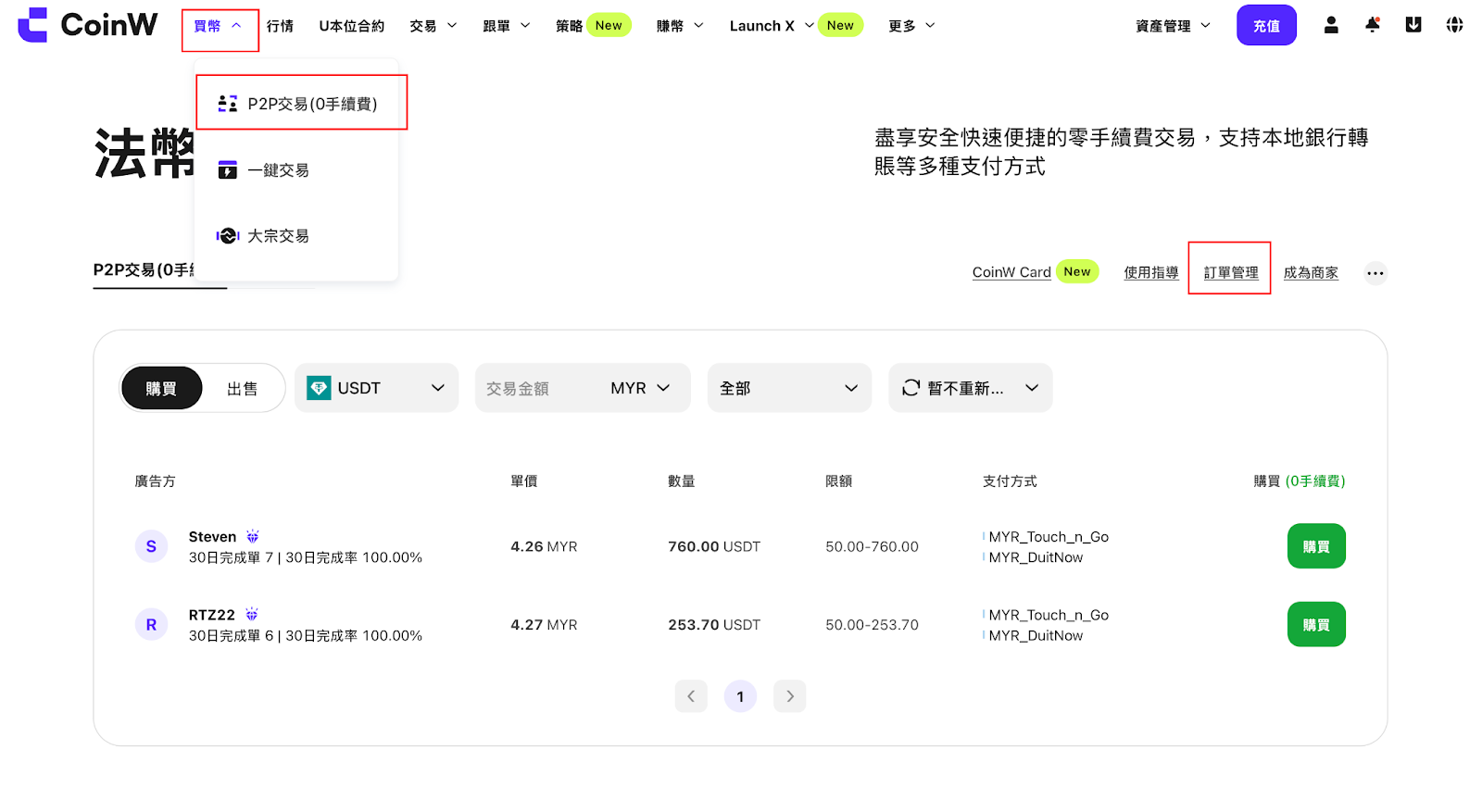Viewport: 1482px width, 812px height.
Task: Open the 行情 nav item
Action: tap(280, 26)
